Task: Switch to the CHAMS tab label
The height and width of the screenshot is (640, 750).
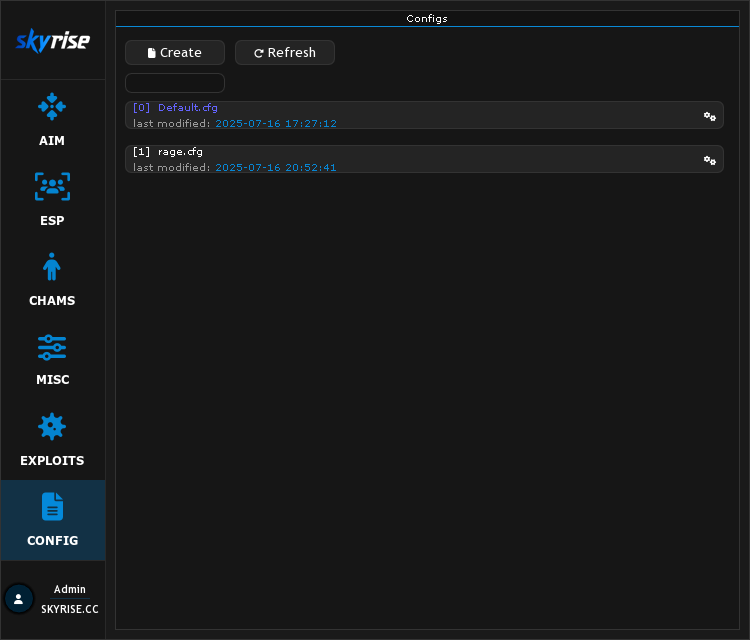Action: (52, 300)
